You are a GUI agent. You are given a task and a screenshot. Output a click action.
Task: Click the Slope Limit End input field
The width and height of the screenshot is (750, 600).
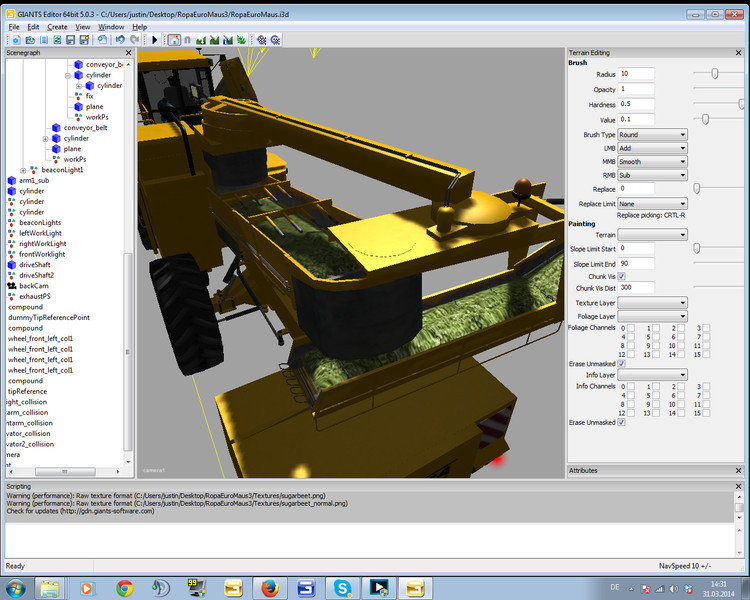tap(636, 264)
